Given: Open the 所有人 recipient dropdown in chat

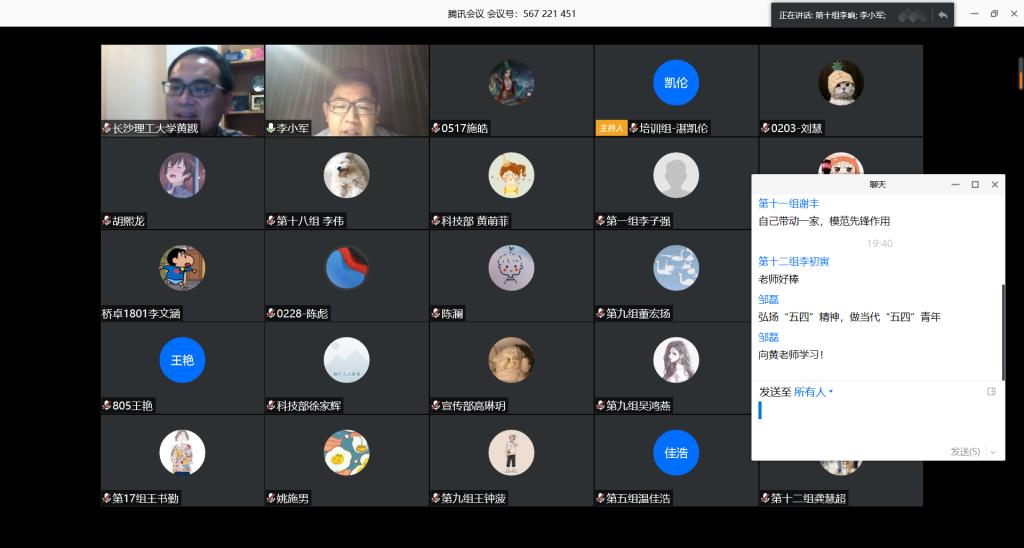Looking at the screenshot, I should [812, 392].
